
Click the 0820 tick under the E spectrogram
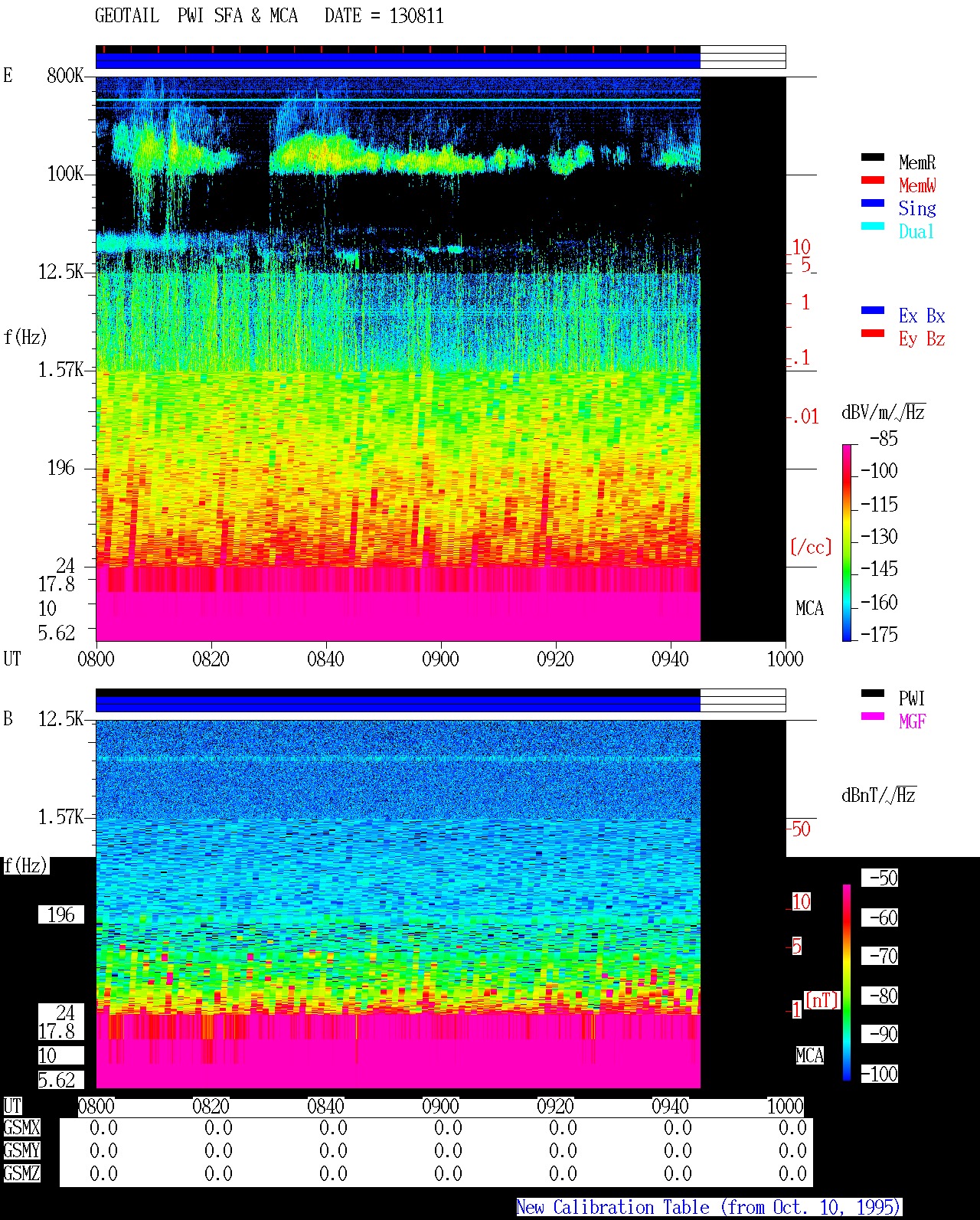tap(211, 659)
